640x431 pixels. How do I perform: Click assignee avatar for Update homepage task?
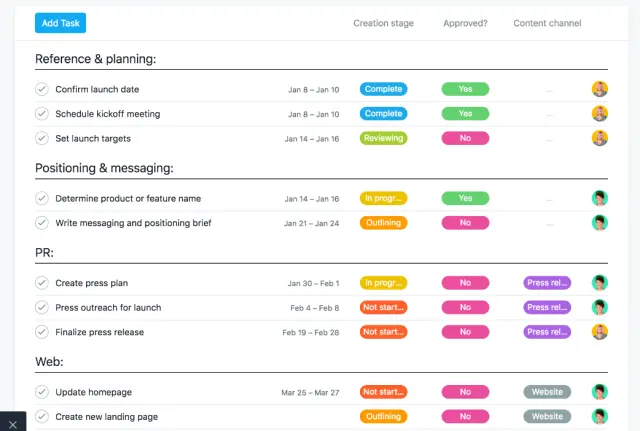pyautogui.click(x=599, y=392)
